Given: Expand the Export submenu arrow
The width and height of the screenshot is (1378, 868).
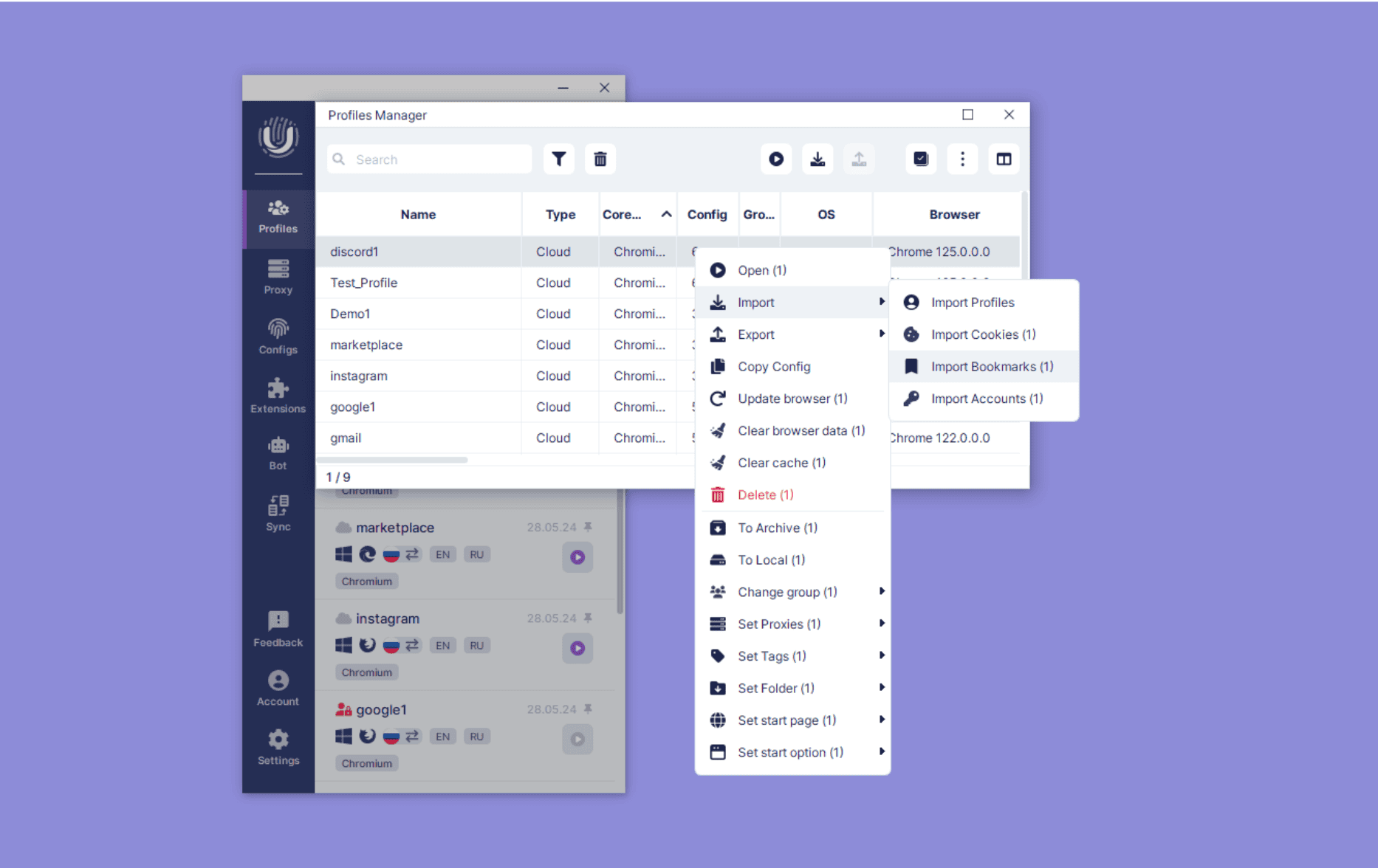Looking at the screenshot, I should pyautogui.click(x=881, y=334).
